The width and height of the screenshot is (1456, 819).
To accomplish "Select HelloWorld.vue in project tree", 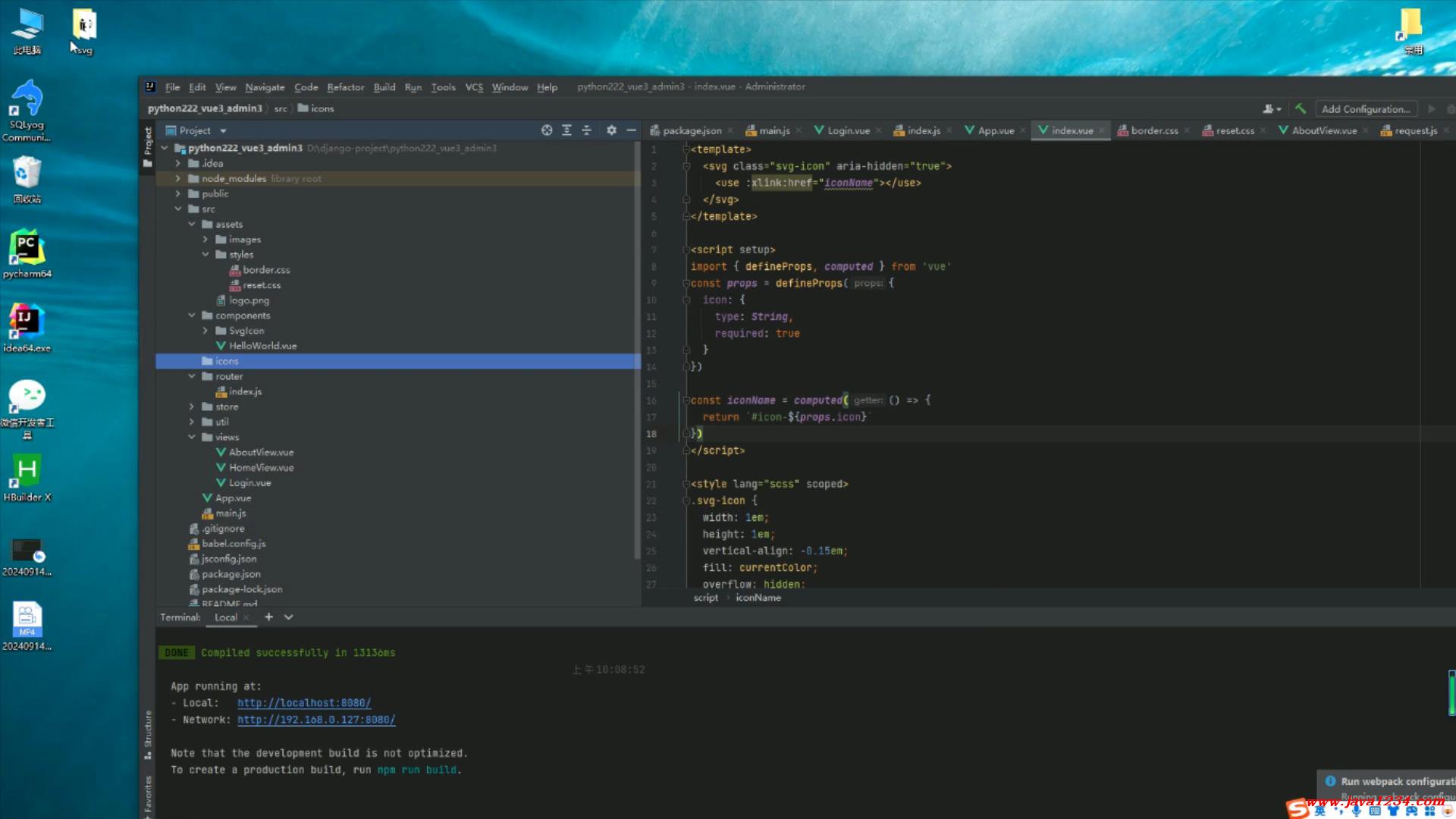I will (x=262, y=346).
